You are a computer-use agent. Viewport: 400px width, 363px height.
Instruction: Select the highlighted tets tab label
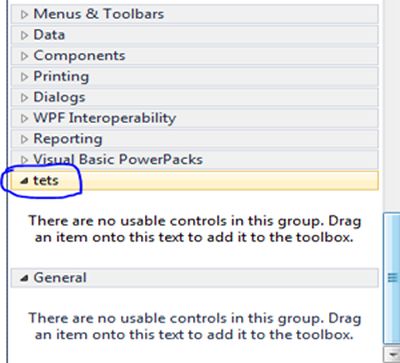pyautogui.click(x=46, y=180)
